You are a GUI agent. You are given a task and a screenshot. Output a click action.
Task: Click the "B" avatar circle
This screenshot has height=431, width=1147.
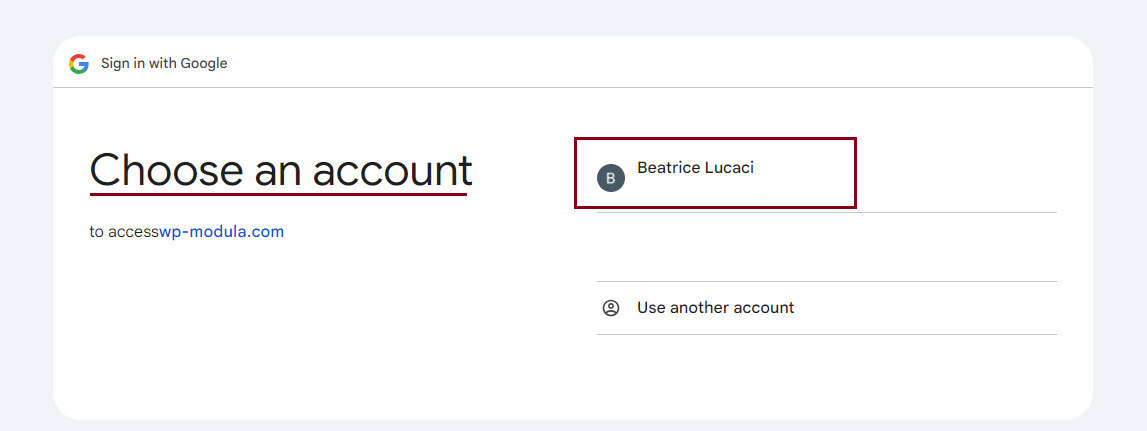(x=611, y=178)
